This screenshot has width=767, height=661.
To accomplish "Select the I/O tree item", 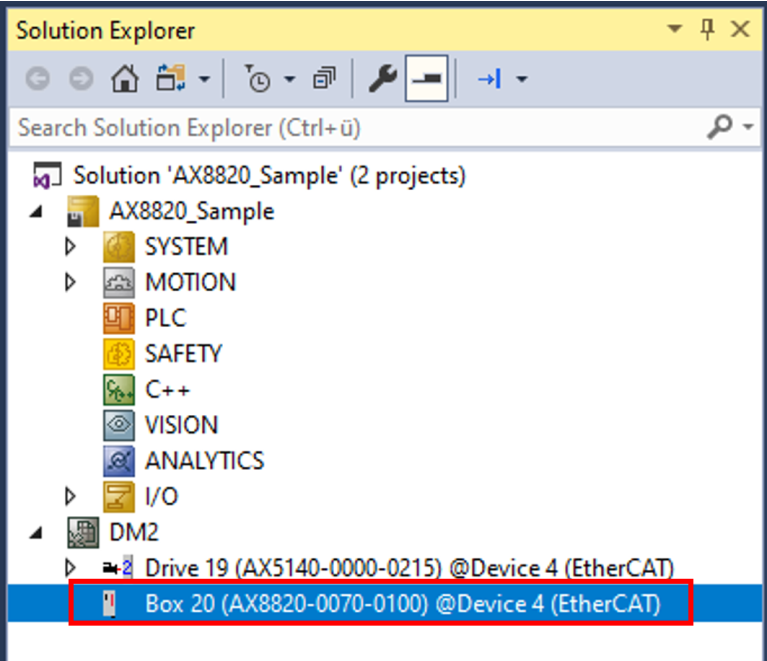I will coord(161,497).
